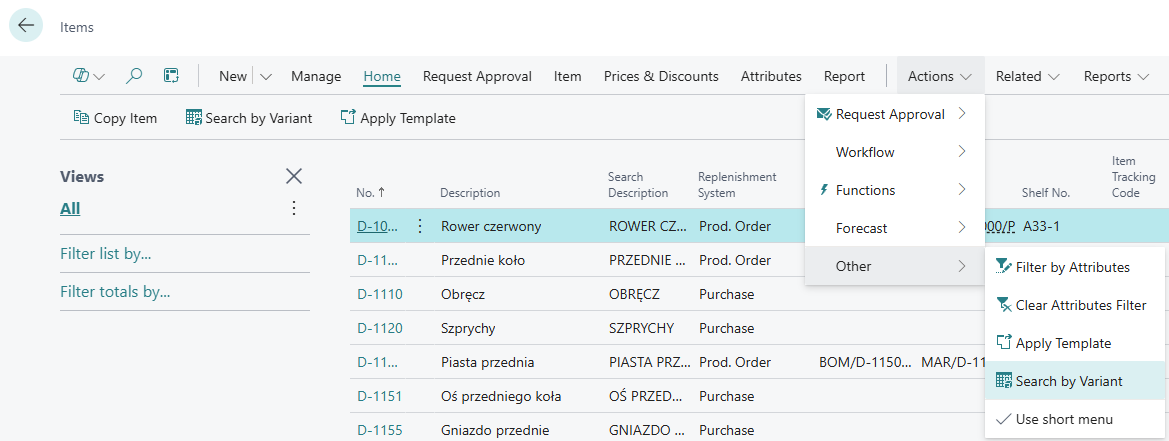Viewport: 1169px width, 441px height.
Task: Click the layout view icon beside search
Action: pyautogui.click(x=171, y=76)
